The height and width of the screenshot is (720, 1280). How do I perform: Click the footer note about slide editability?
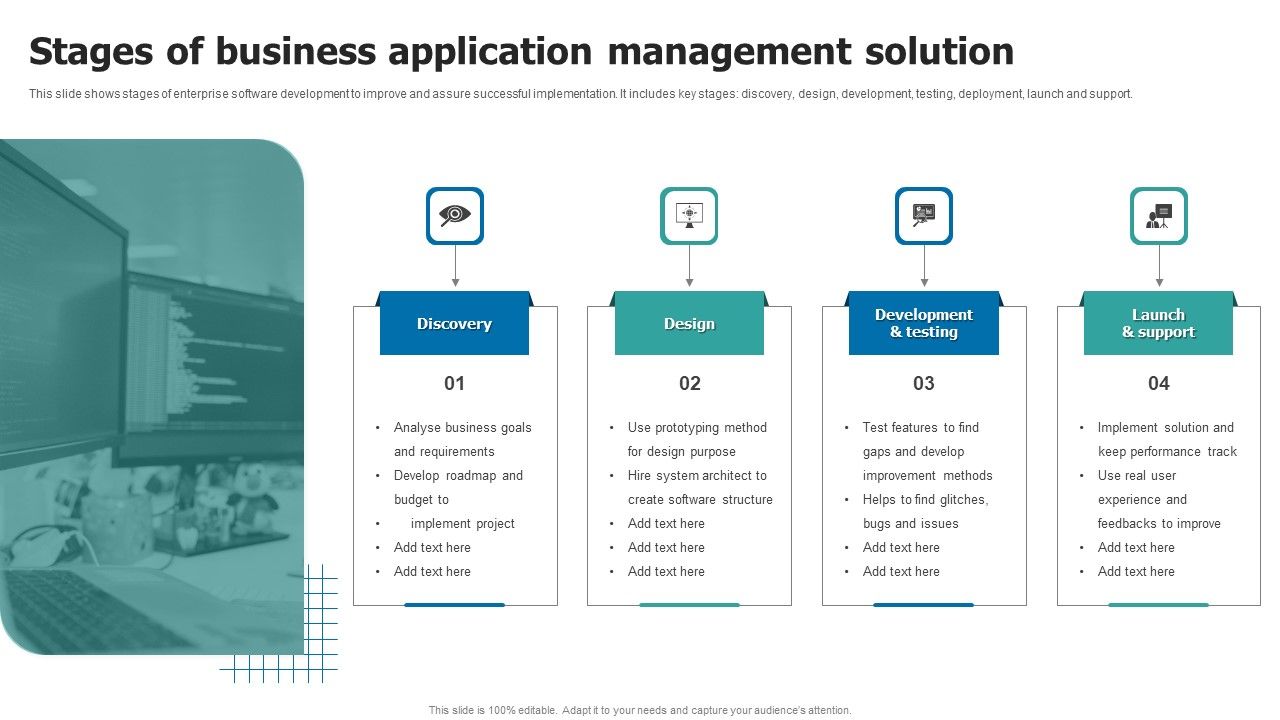coord(639,710)
